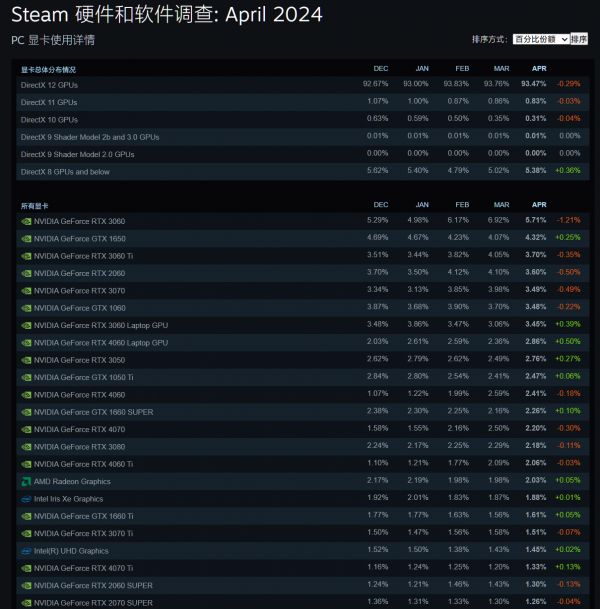Screen dimensions: 600x609
Task: Expand DirectX 9 Shader Model 2b and 3.0 GPUs
Action: pos(303,137)
